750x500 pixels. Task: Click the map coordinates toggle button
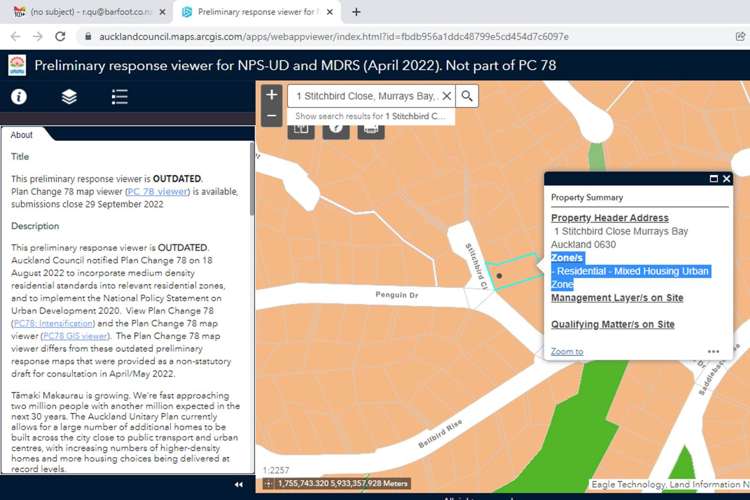click(x=270, y=484)
